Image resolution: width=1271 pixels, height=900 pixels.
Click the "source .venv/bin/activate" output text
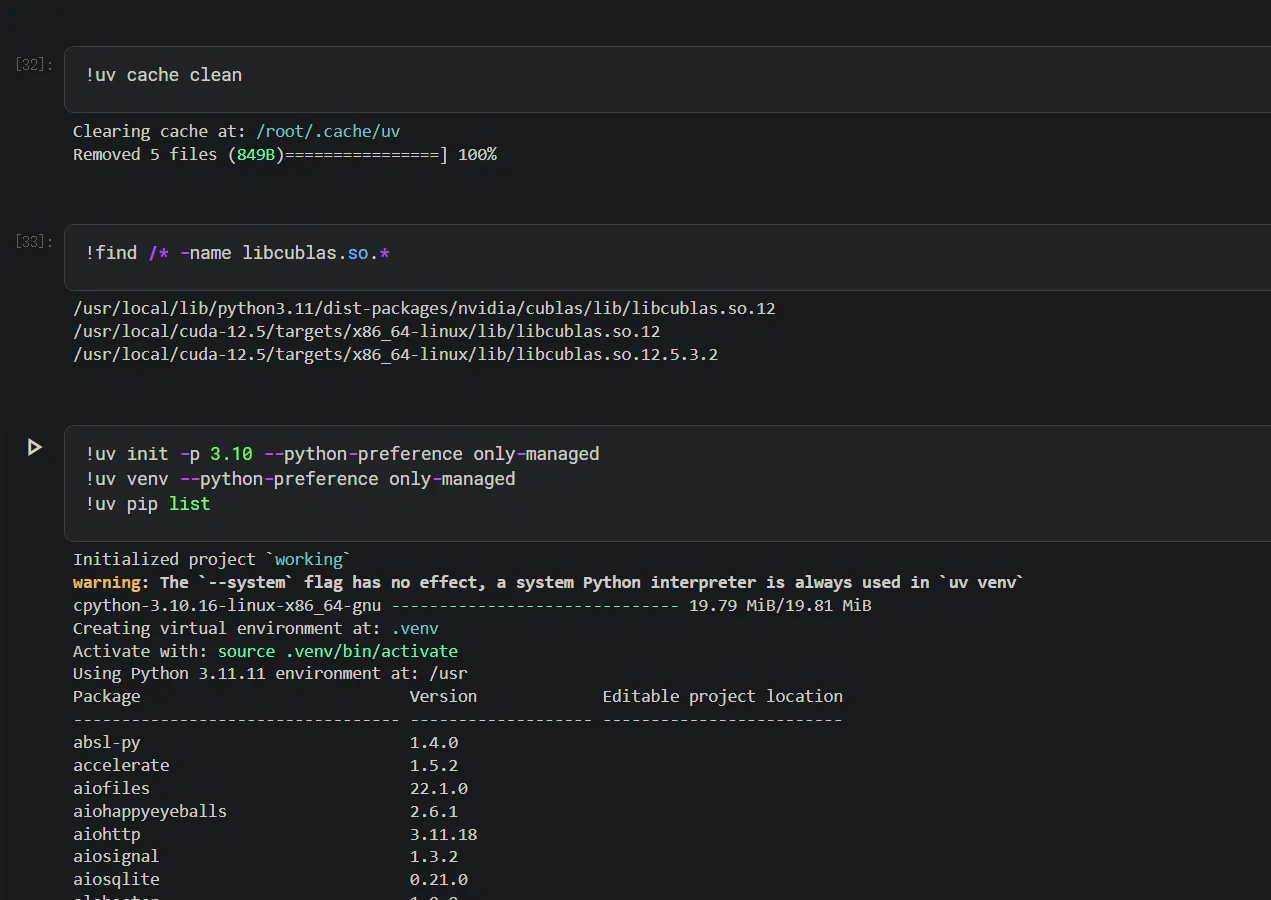tap(337, 651)
